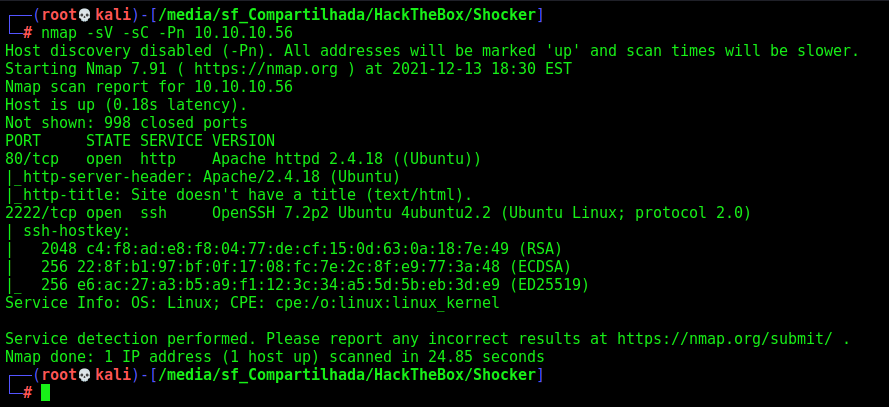Click the http-server-header line

pyautogui.click(x=202, y=177)
